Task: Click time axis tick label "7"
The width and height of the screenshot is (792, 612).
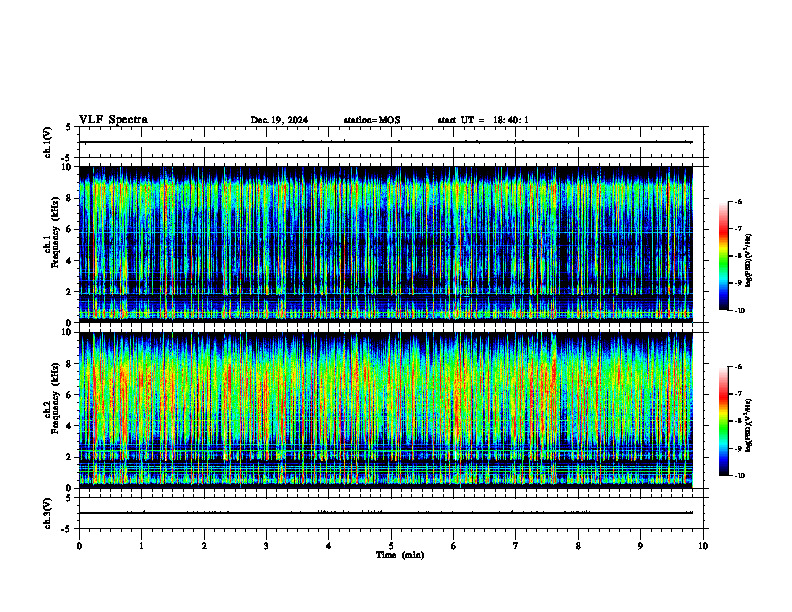Action: [x=516, y=546]
